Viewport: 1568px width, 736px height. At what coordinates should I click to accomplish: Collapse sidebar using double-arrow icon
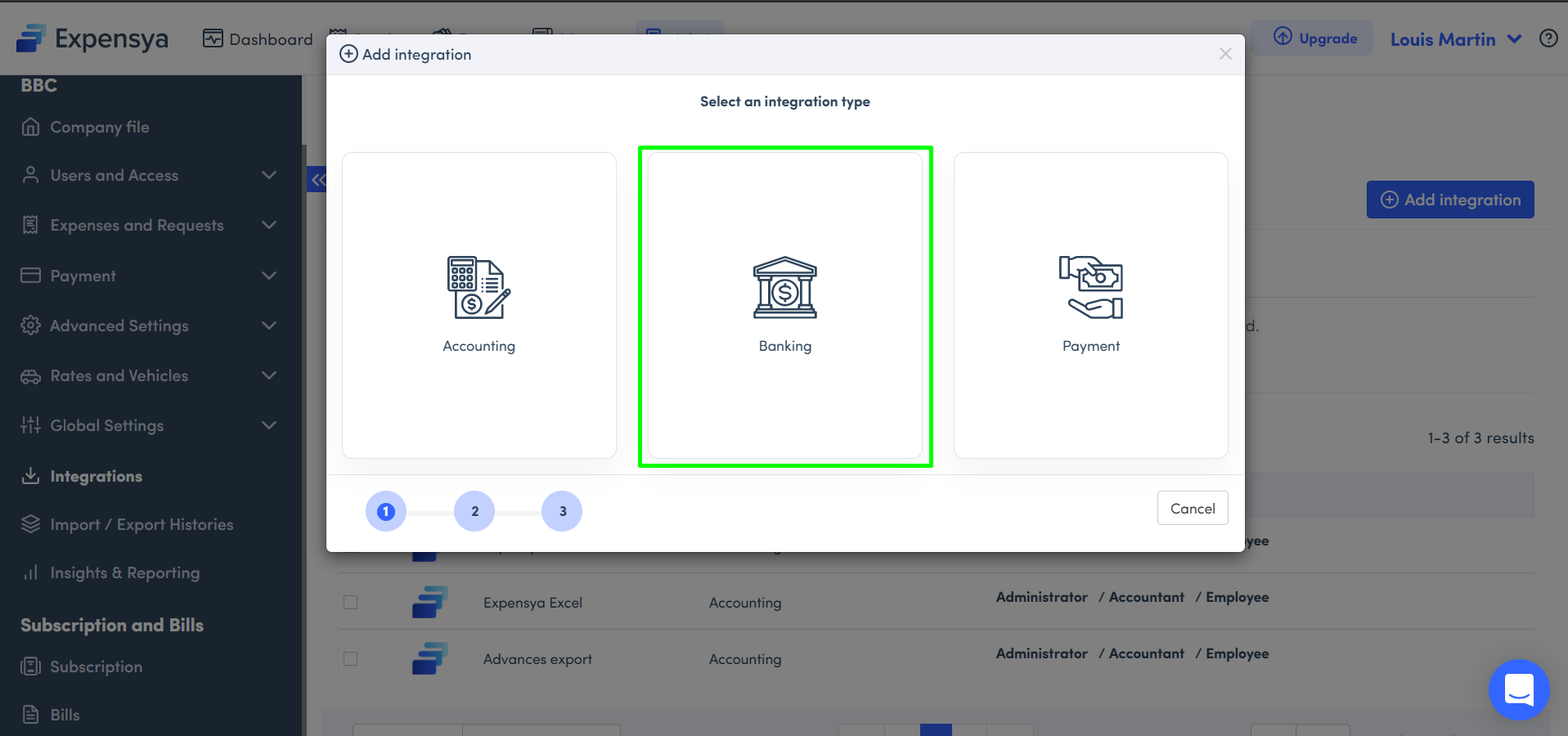click(x=317, y=179)
